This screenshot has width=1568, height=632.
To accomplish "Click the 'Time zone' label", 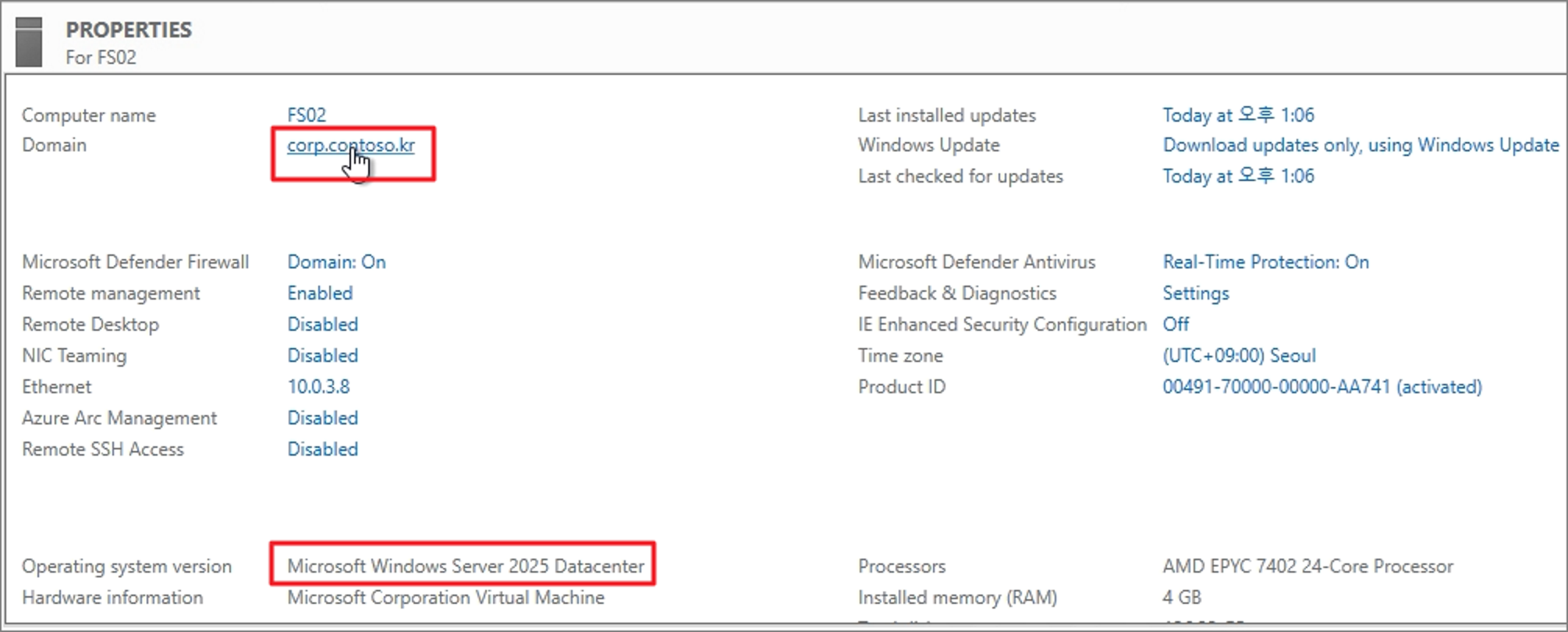I will tap(900, 356).
